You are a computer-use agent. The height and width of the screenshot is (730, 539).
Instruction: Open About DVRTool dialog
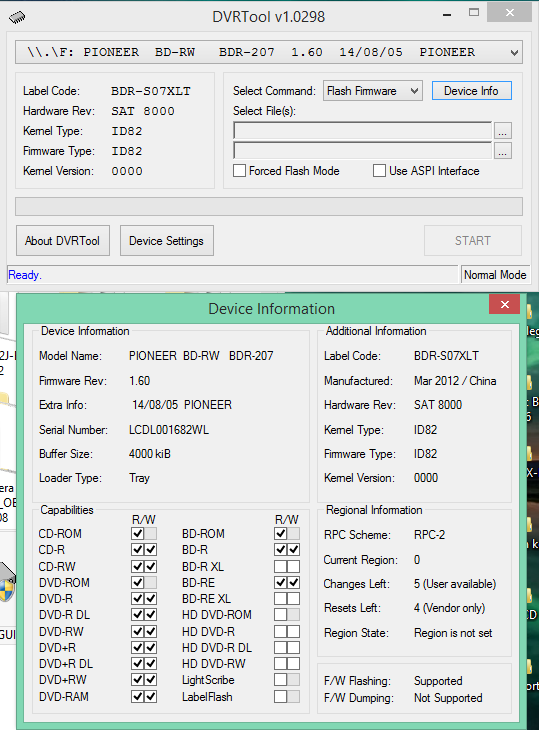[x=63, y=241]
